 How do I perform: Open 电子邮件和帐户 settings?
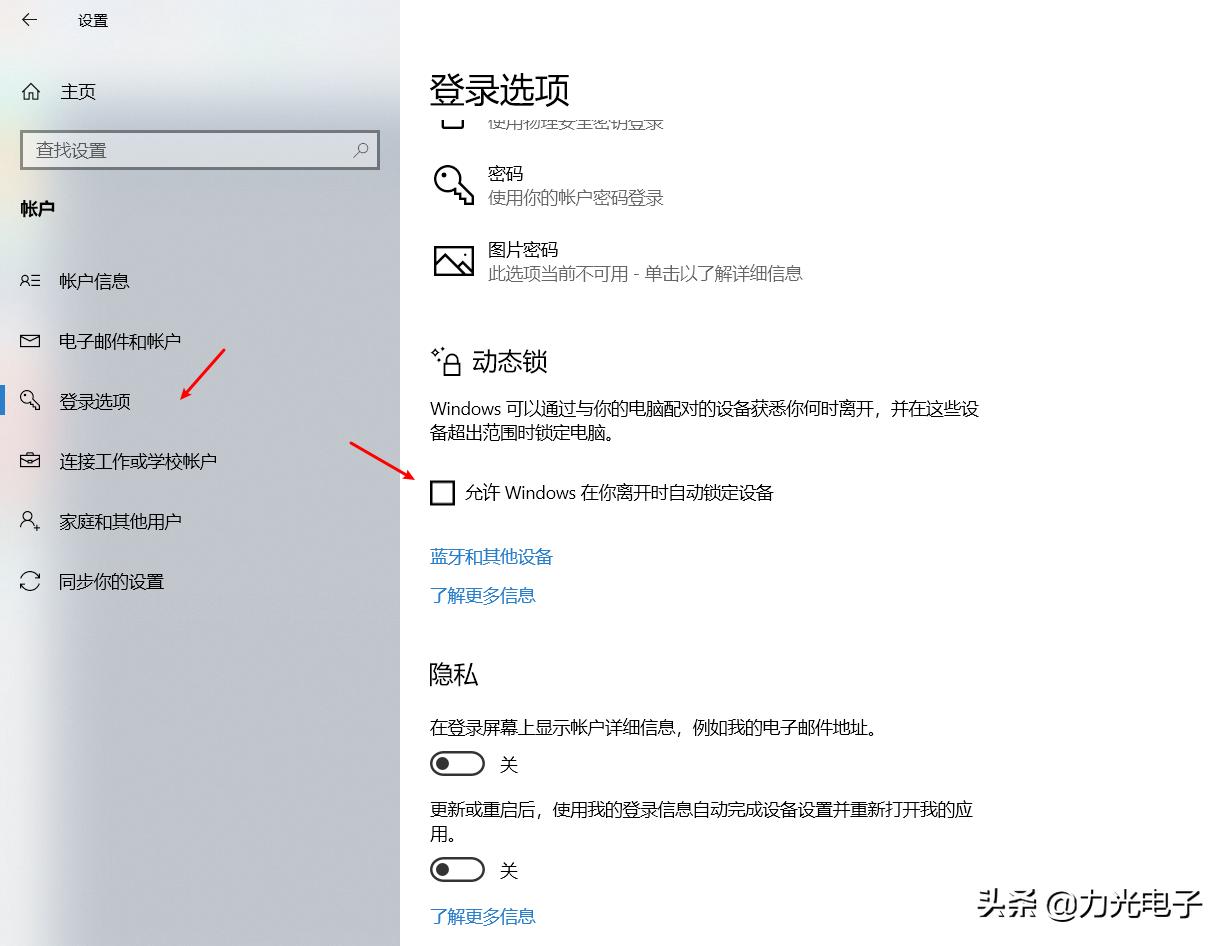[120, 341]
